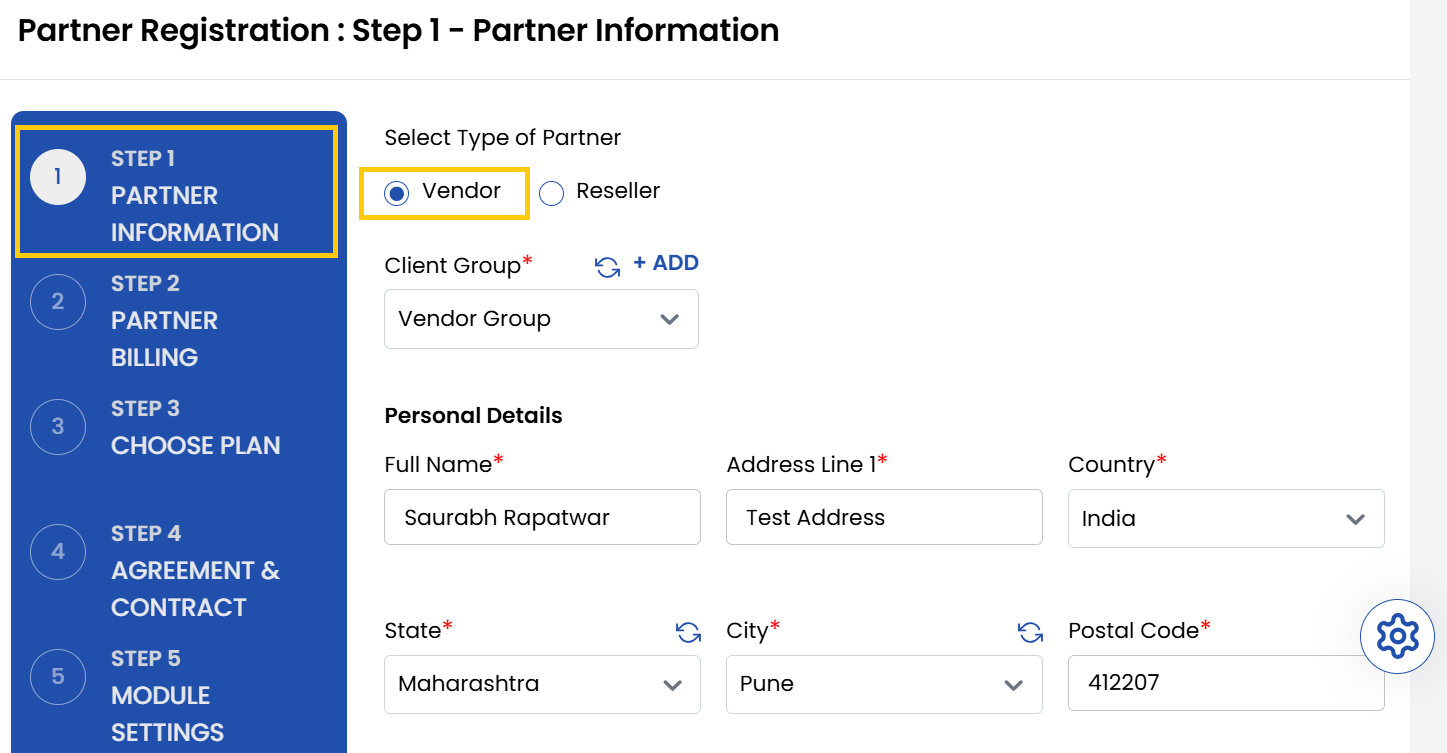This screenshot has height=753, width=1447.
Task: Refresh the State dropdown options
Action: click(x=687, y=632)
